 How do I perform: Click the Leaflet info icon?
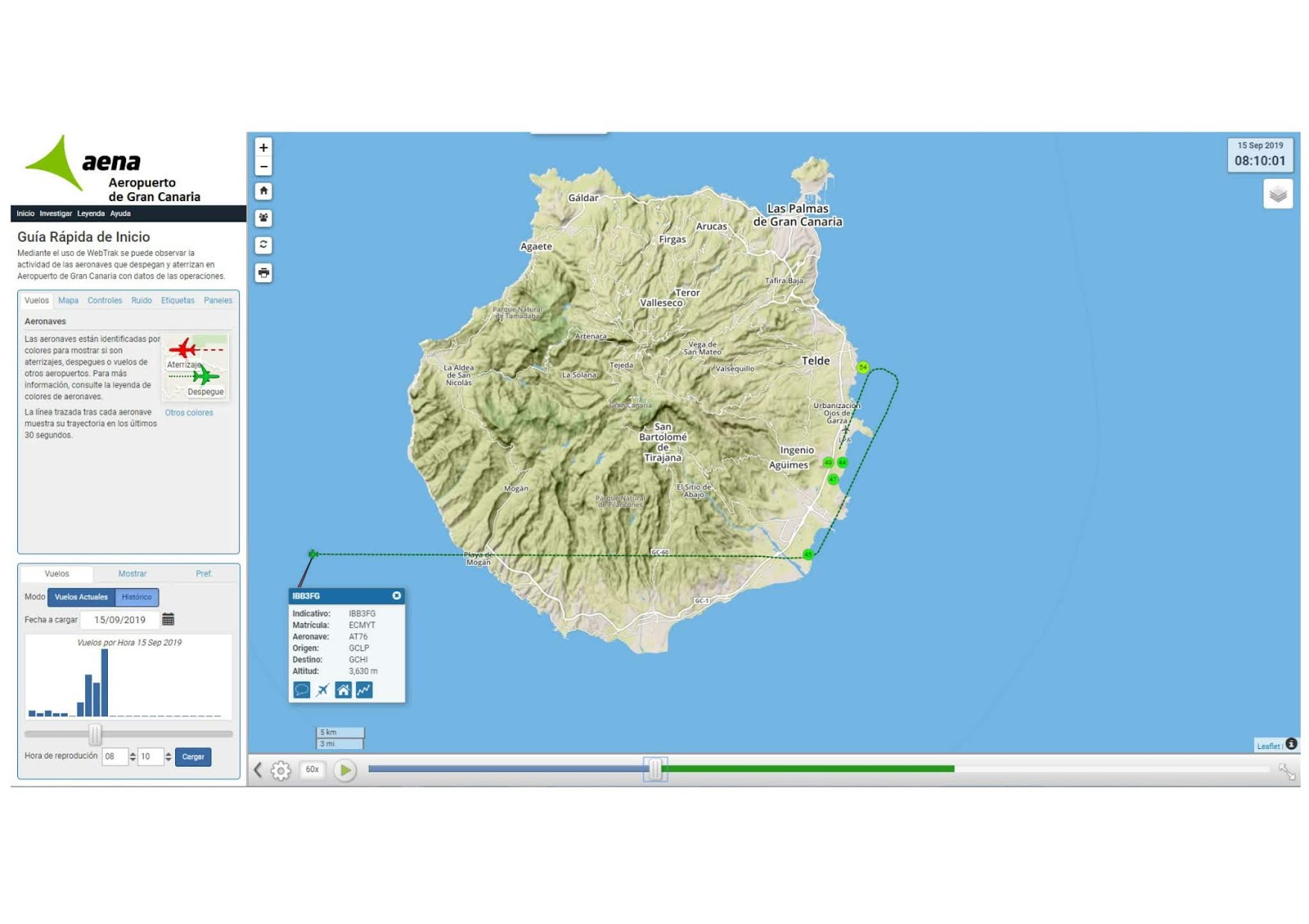point(1291,743)
